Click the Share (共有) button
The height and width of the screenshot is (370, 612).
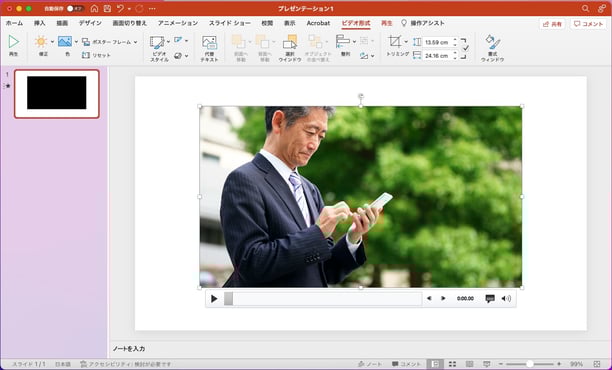[552, 24]
